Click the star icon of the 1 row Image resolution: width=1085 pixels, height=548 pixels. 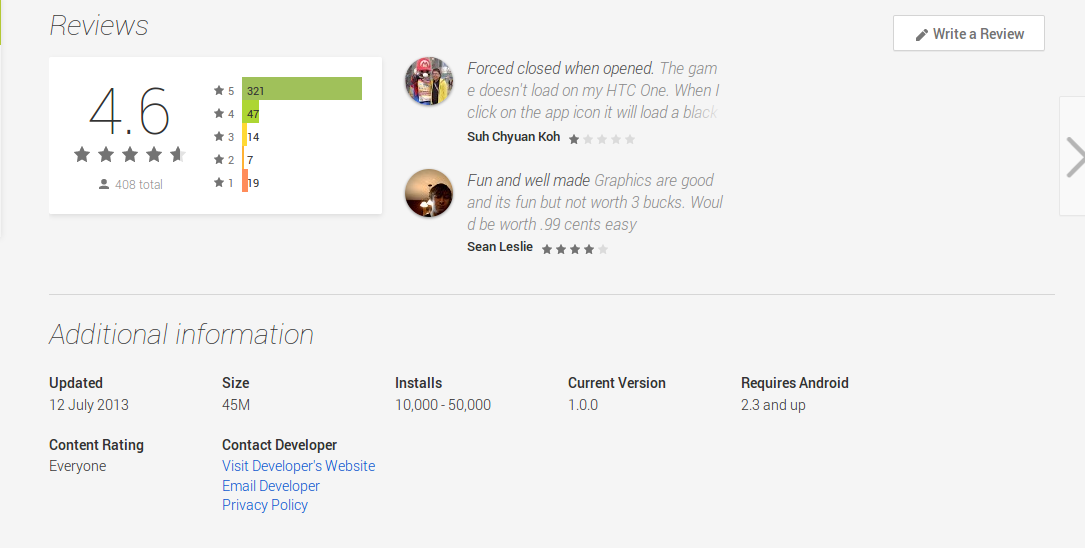pyautogui.click(x=219, y=183)
